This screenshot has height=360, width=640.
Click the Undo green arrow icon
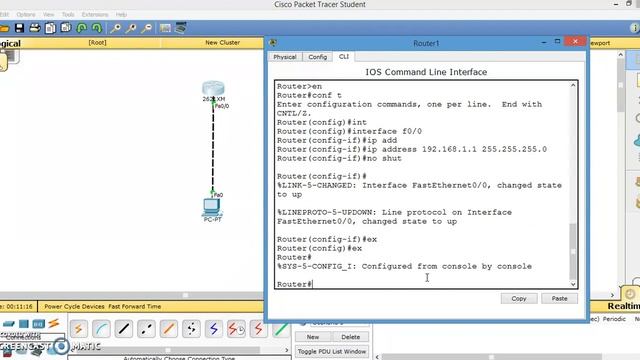pyautogui.click(x=82, y=28)
